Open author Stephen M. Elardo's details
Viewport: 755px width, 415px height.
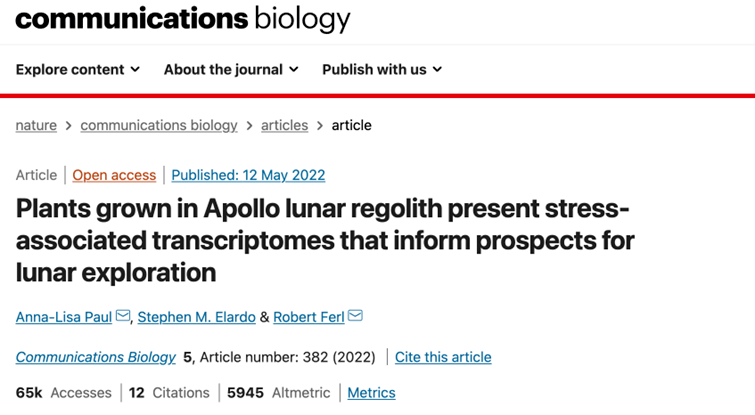[x=196, y=317]
